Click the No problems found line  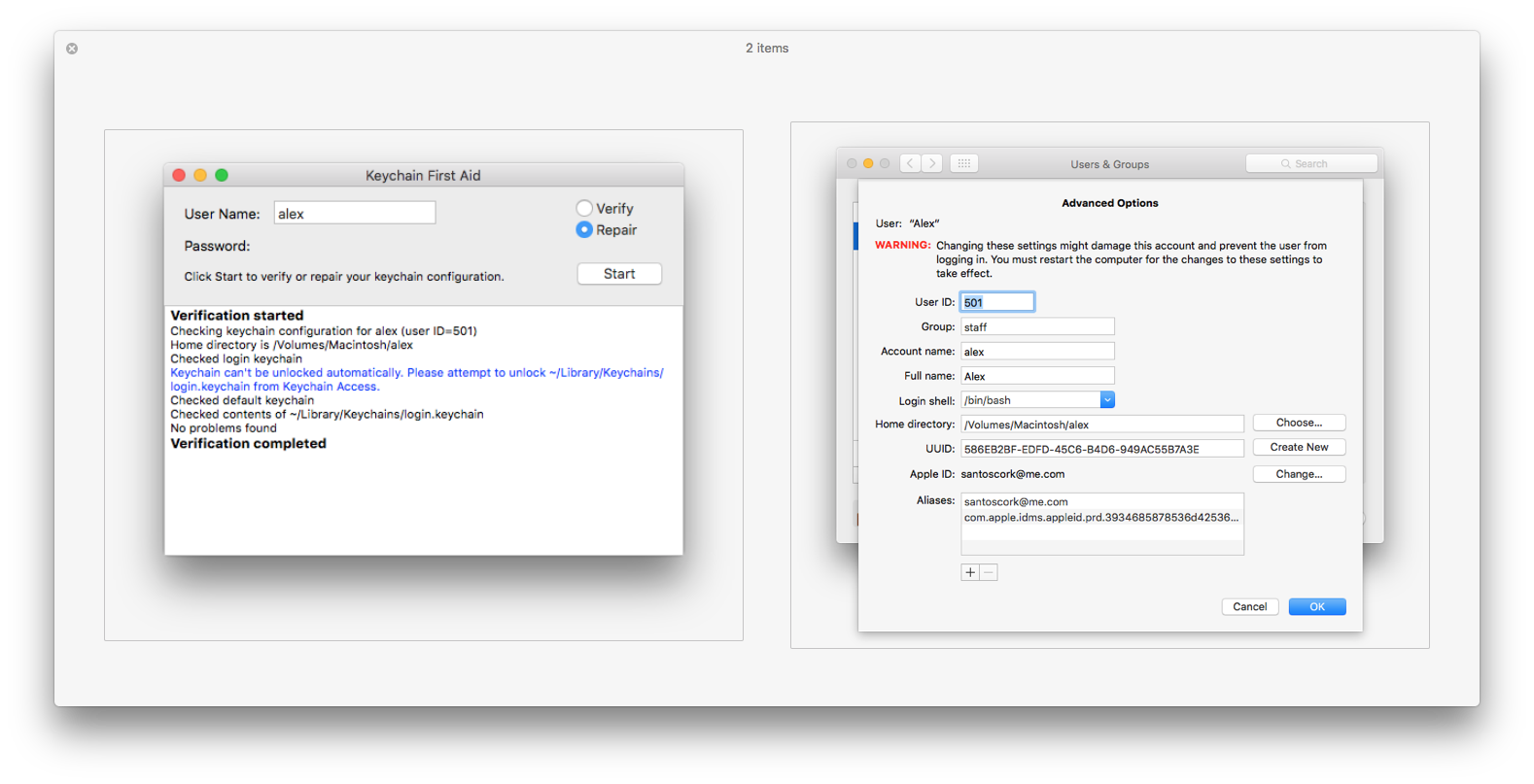click(224, 428)
